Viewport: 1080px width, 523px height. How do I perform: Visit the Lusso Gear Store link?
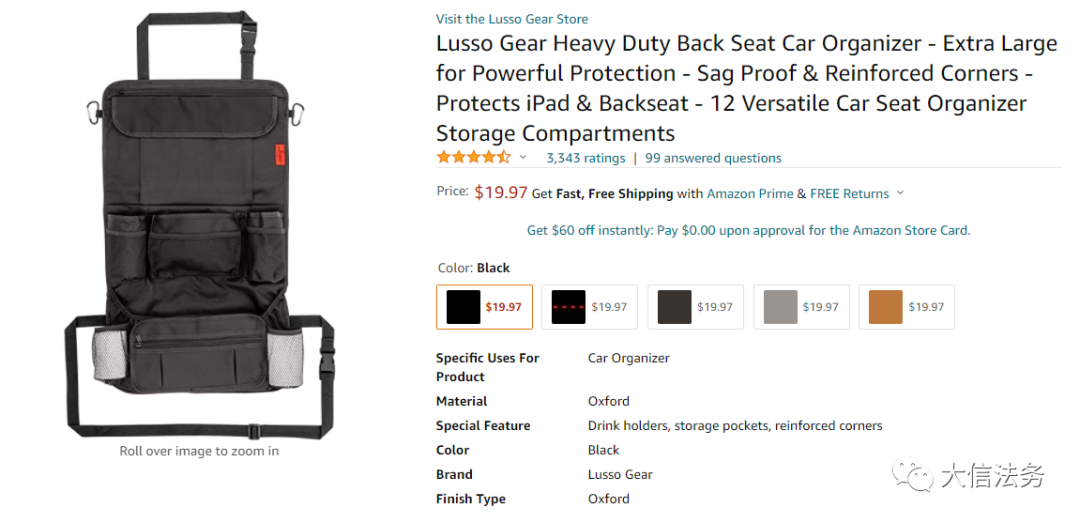pyautogui.click(x=512, y=19)
